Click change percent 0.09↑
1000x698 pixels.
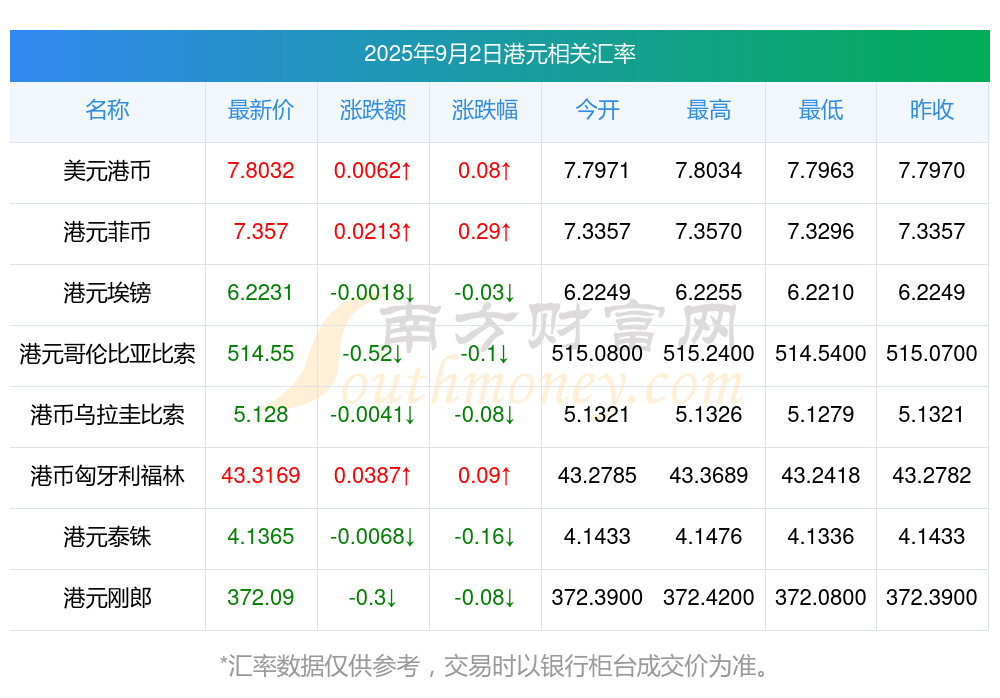click(485, 475)
